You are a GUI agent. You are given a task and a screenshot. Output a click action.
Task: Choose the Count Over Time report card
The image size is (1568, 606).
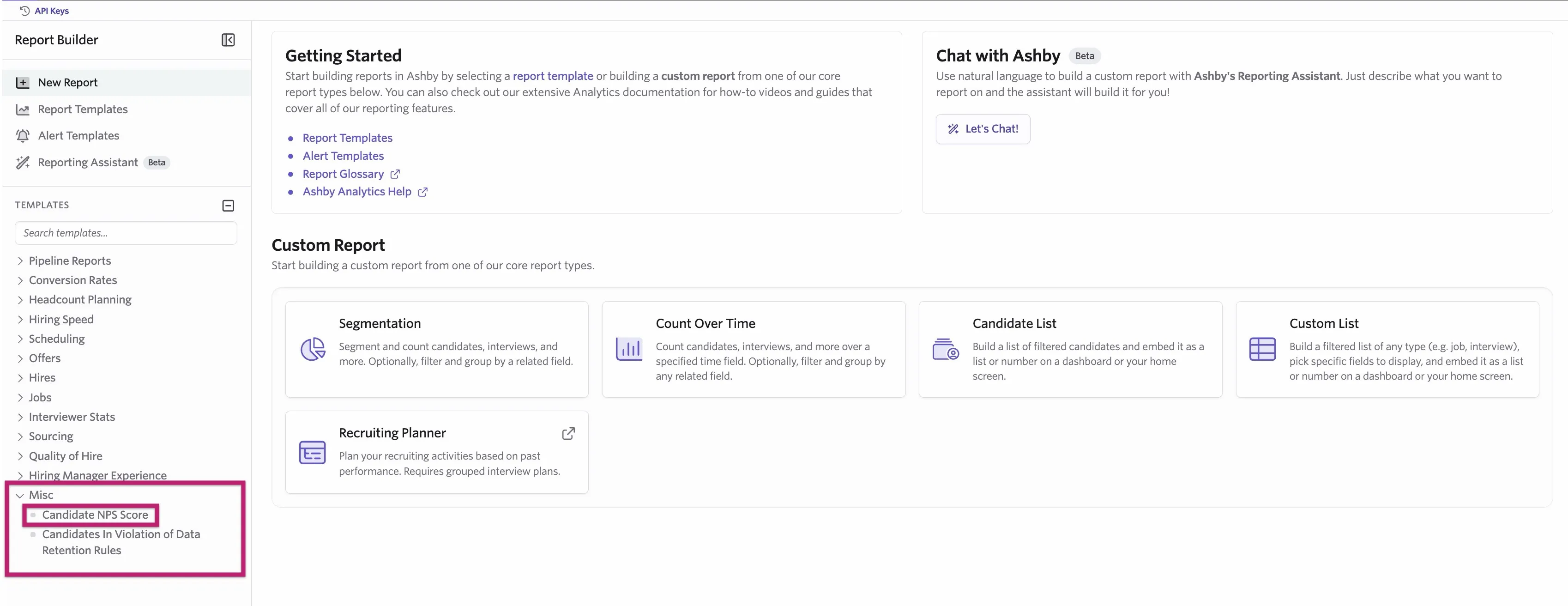(x=754, y=350)
